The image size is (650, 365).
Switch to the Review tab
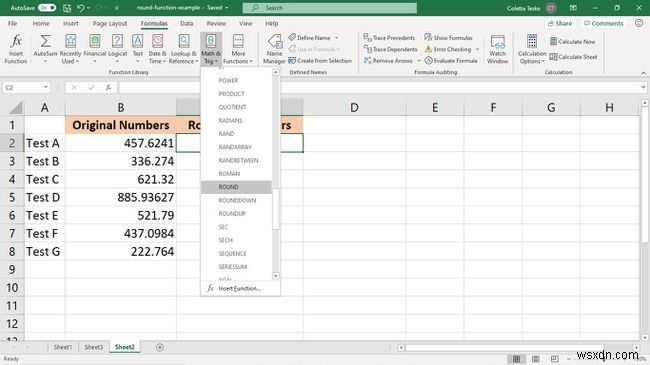[x=216, y=24]
